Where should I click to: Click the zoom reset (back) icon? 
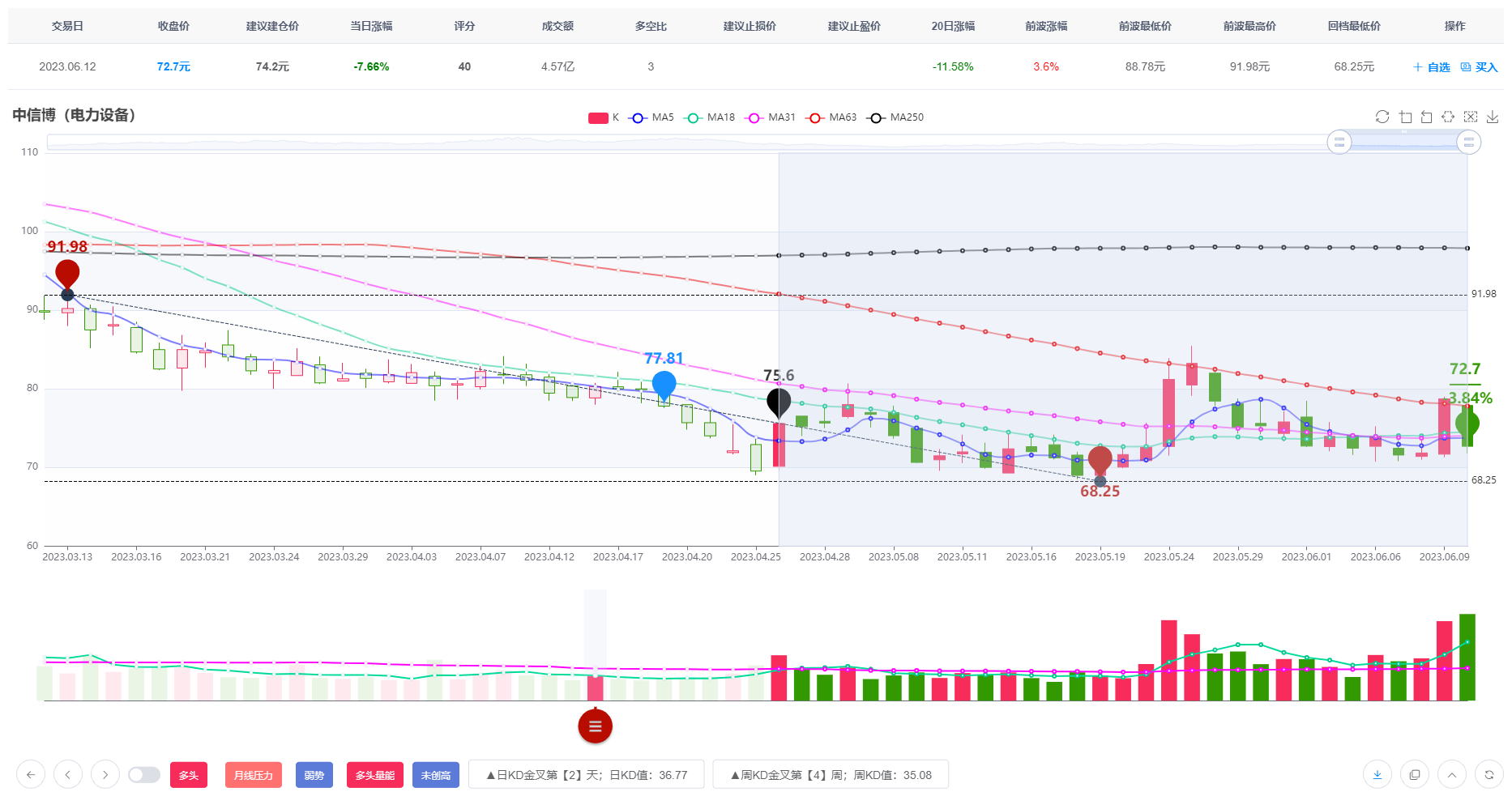pos(1427,117)
